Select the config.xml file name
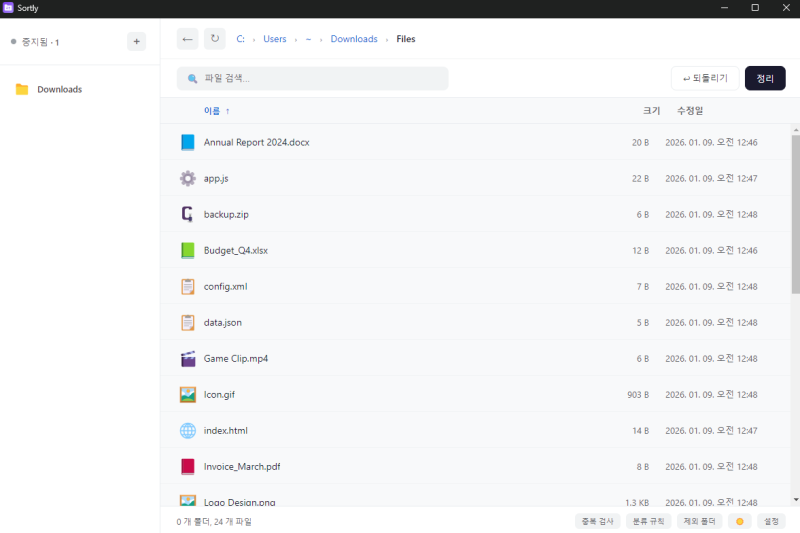800x533 pixels. tap(226, 287)
